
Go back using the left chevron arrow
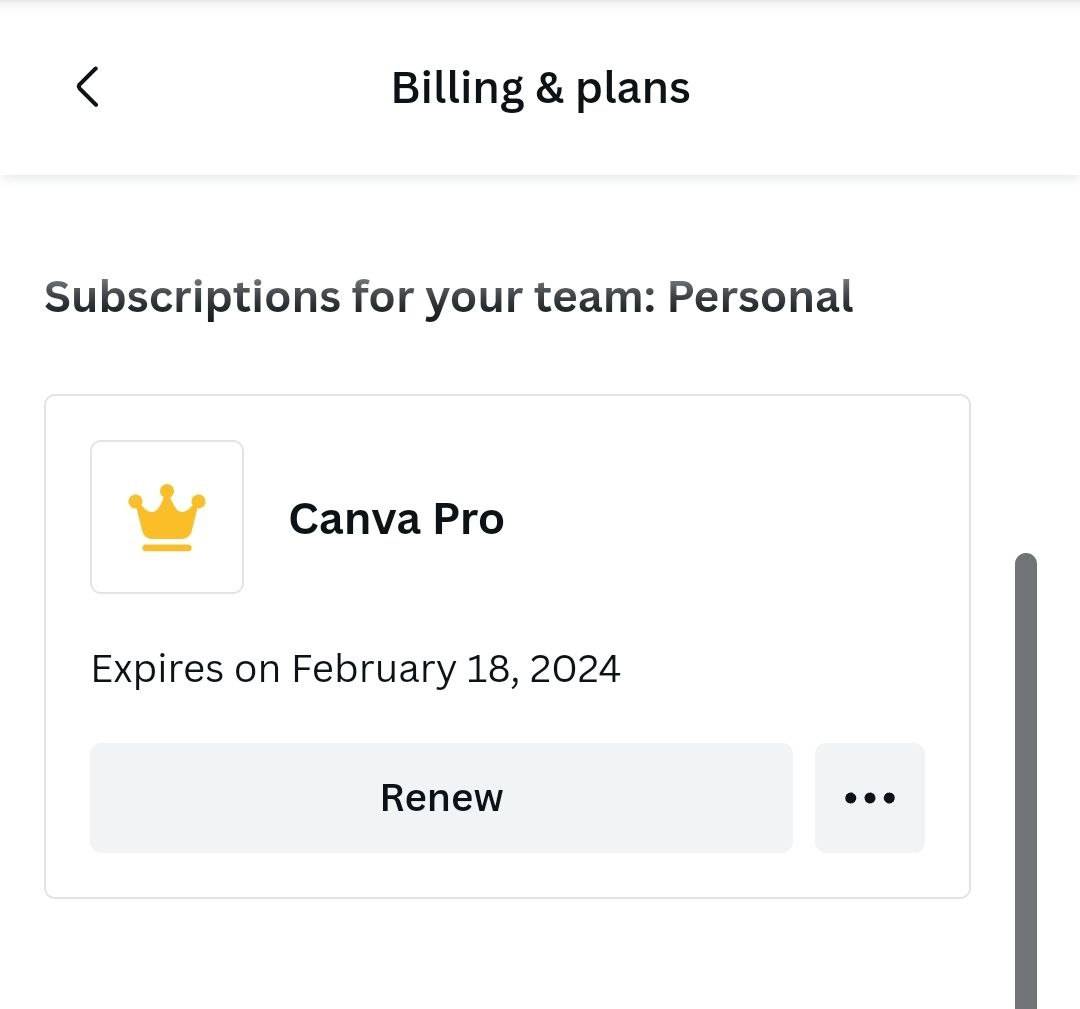[x=88, y=87]
